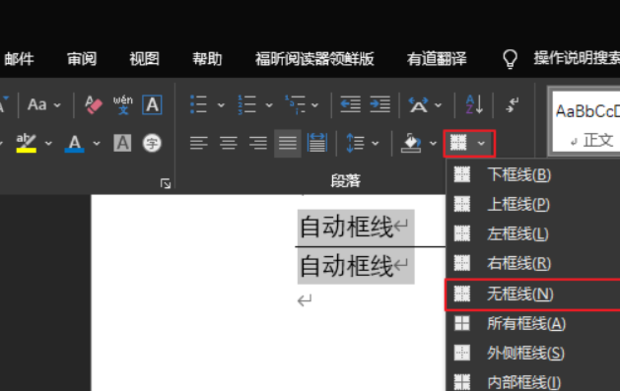This screenshot has height=391, width=620.
Task: Click the empty paragraph mark below the text
Action: click(x=305, y=300)
